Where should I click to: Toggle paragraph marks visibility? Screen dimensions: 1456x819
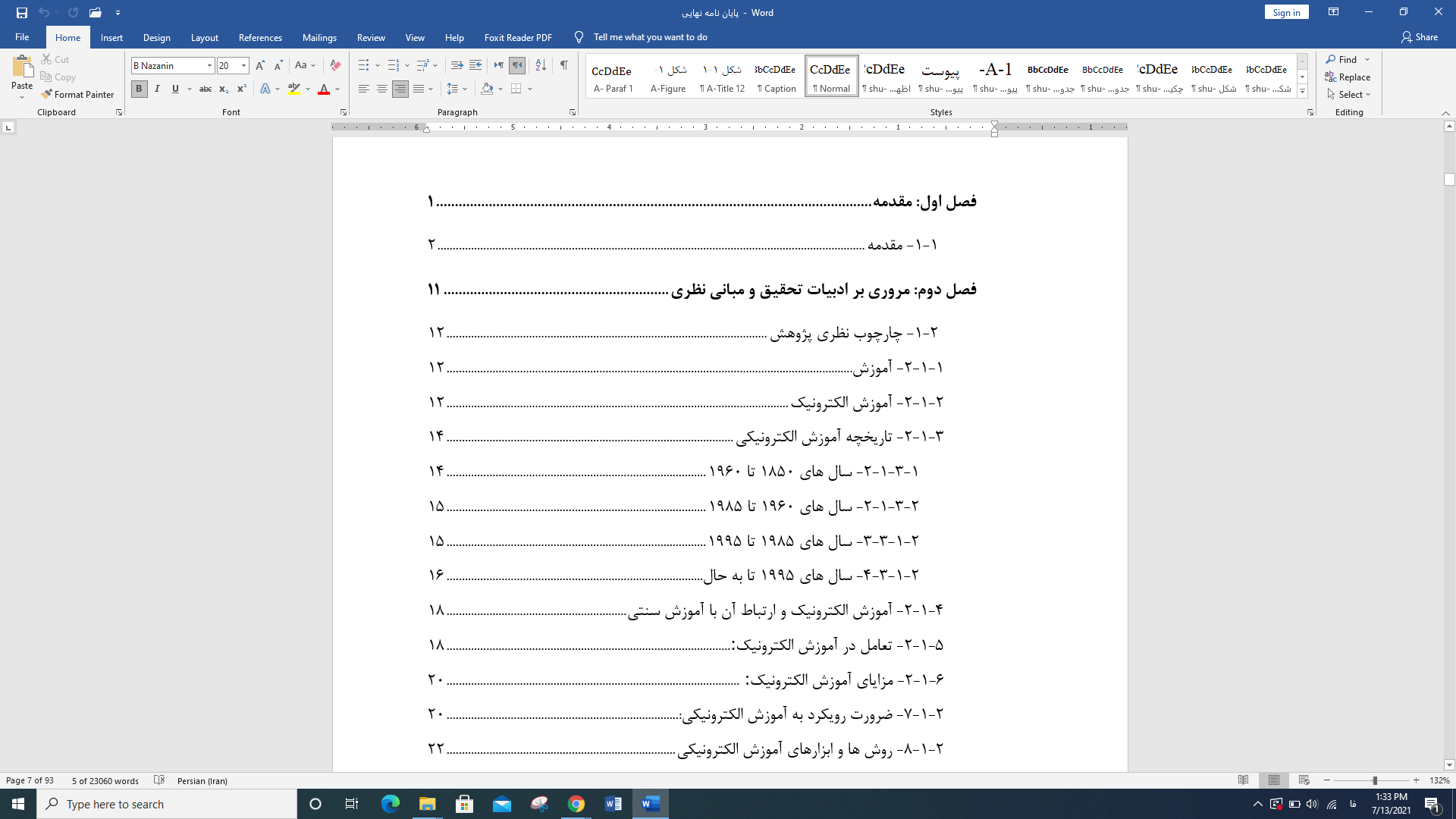pyautogui.click(x=563, y=65)
